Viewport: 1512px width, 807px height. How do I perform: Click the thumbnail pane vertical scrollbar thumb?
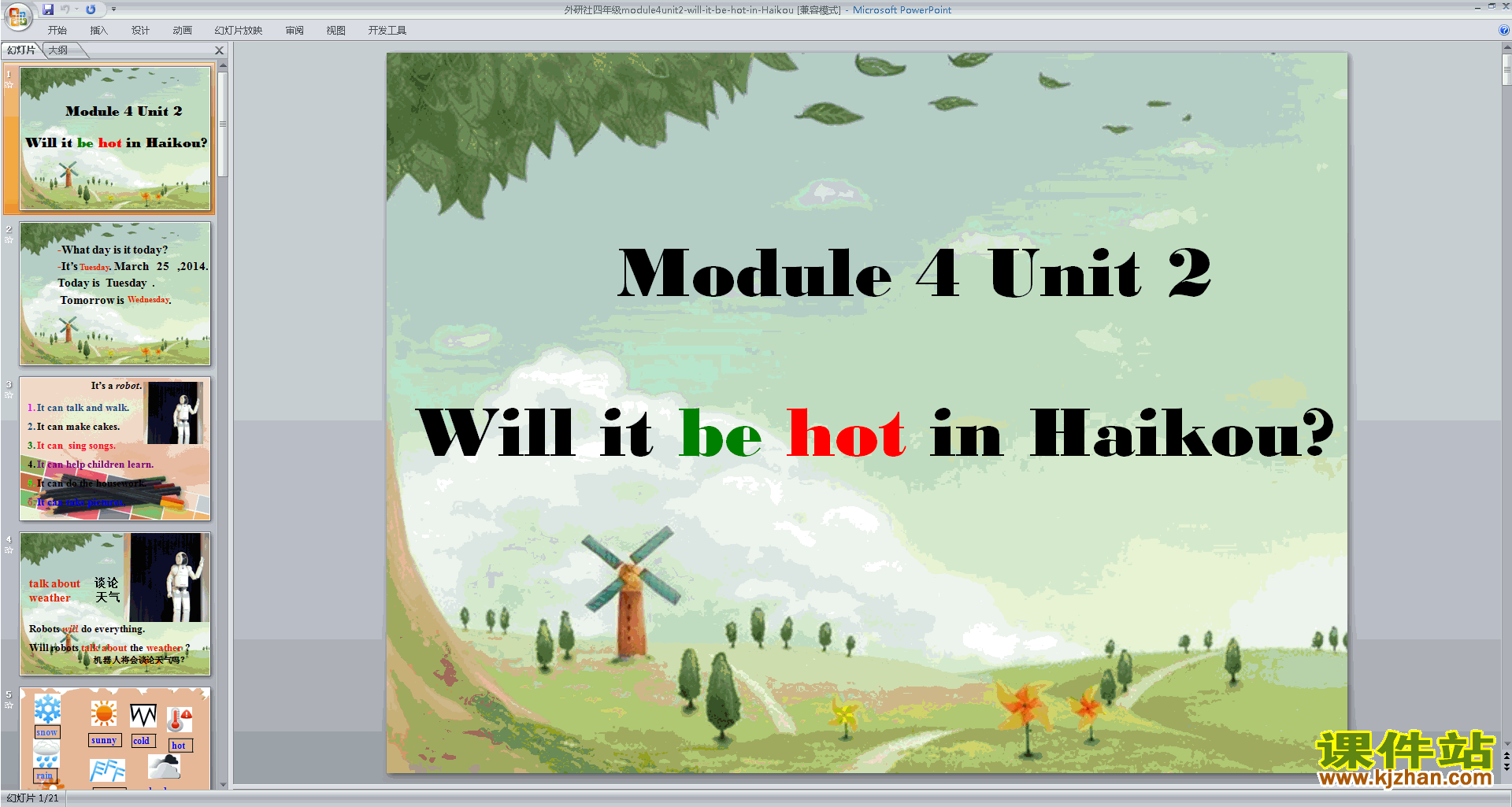coord(223,124)
